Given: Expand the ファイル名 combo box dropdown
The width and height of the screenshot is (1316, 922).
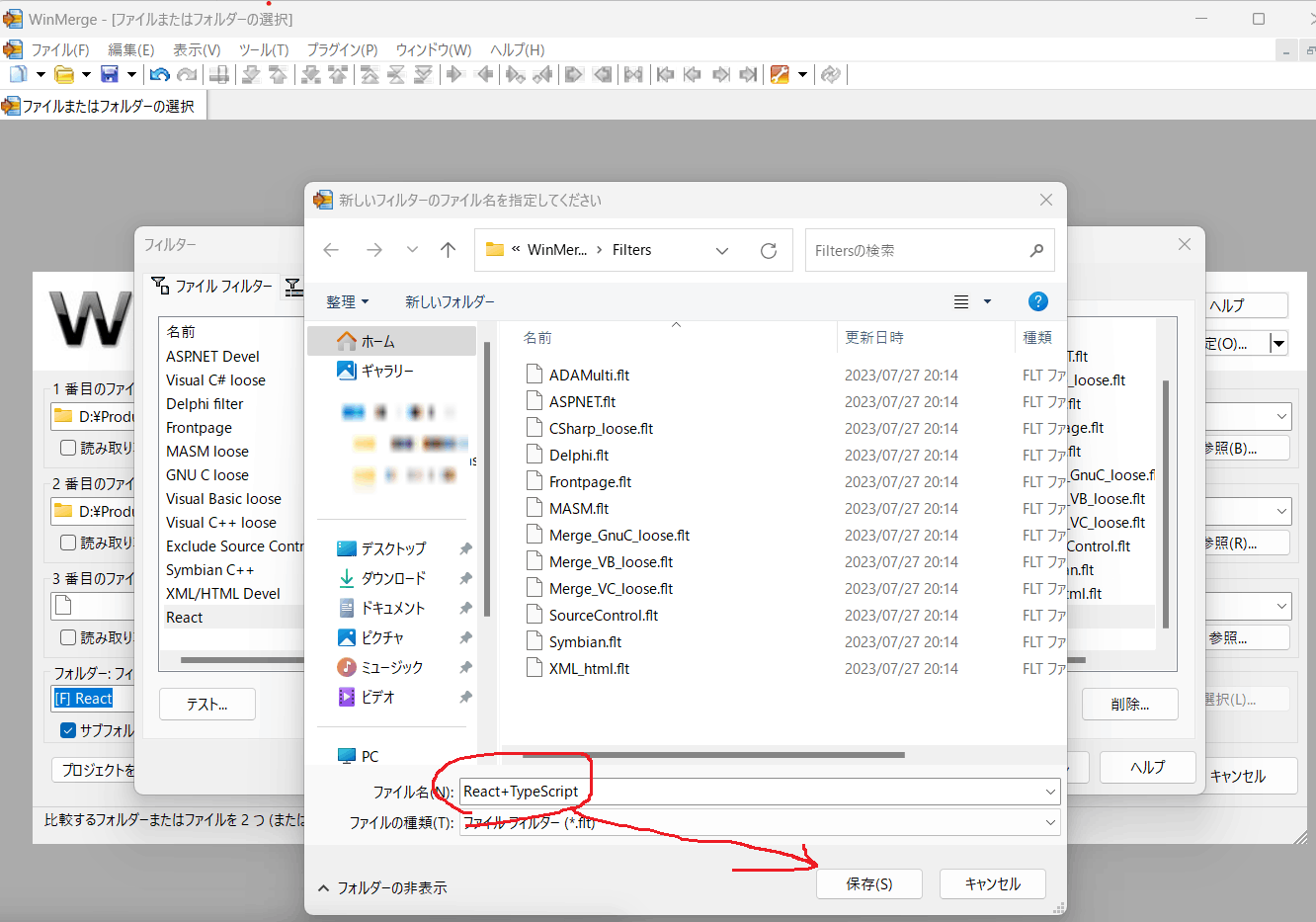Looking at the screenshot, I should coord(1050,792).
